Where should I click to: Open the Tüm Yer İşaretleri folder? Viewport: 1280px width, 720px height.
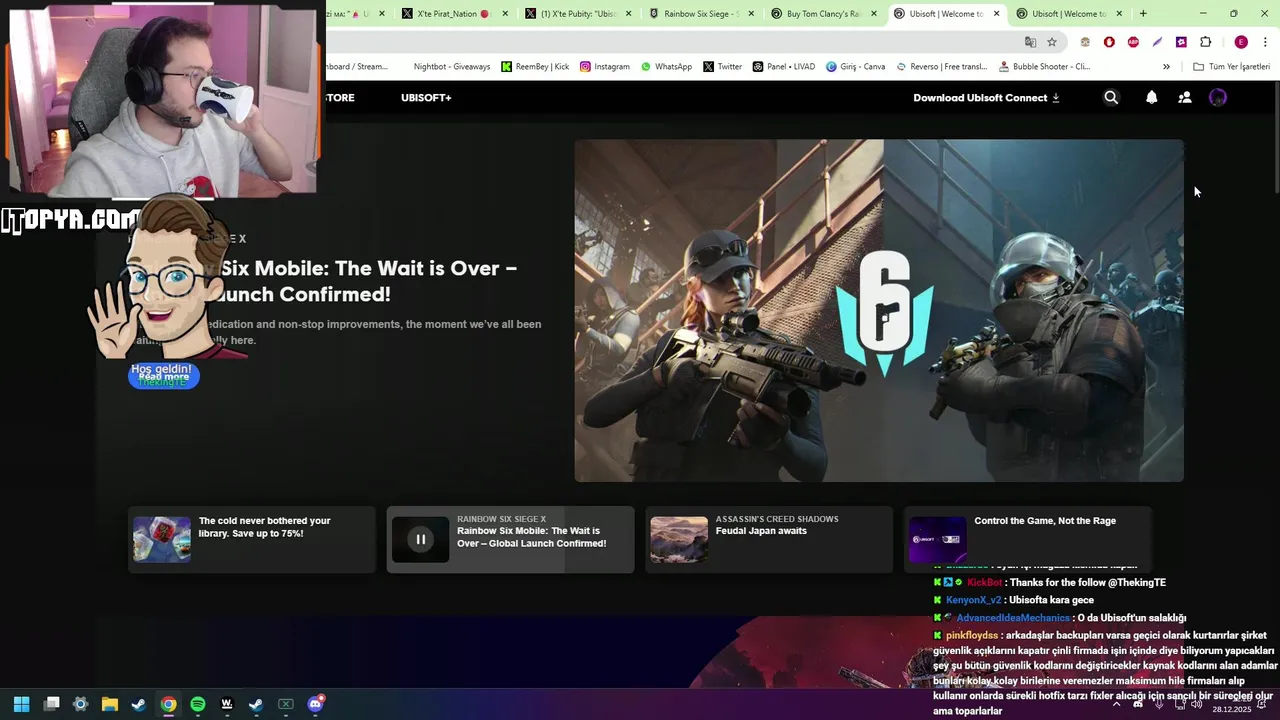pyautogui.click(x=1231, y=67)
